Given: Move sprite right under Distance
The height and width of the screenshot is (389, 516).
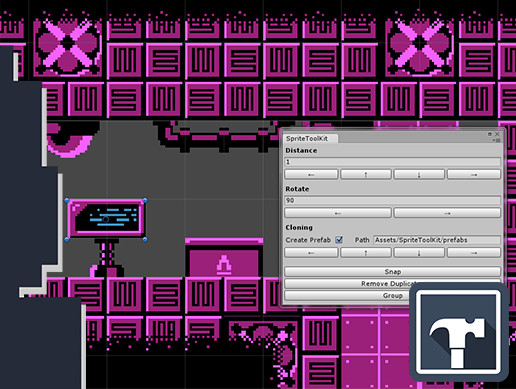Looking at the screenshot, I should (474, 174).
